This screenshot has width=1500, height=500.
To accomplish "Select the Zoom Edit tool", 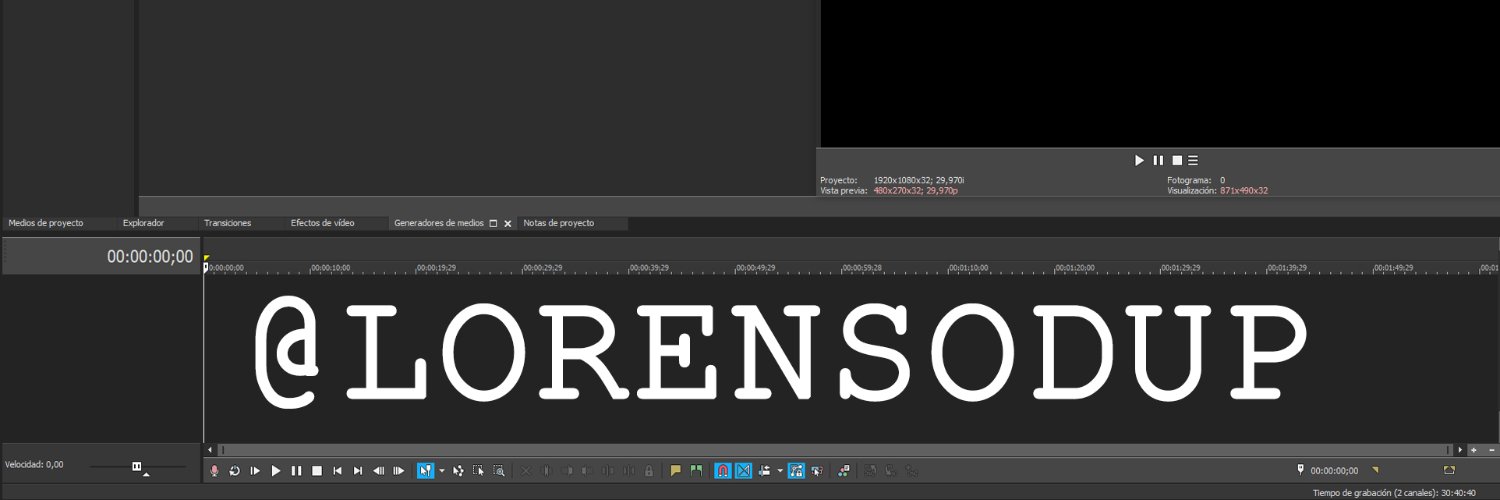I will click(x=498, y=471).
